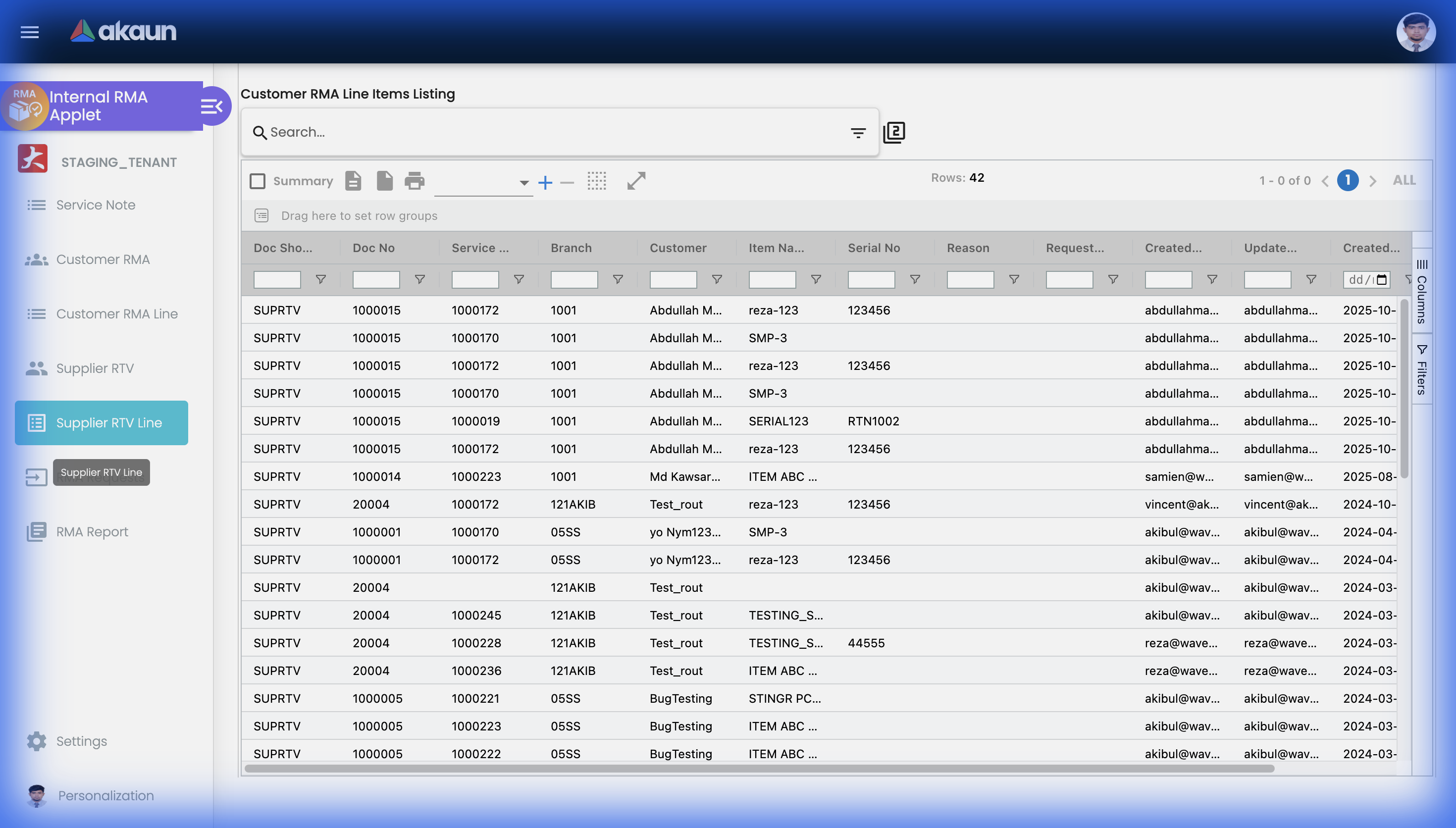Open the RMA Report section
1456x828 pixels.
(92, 531)
